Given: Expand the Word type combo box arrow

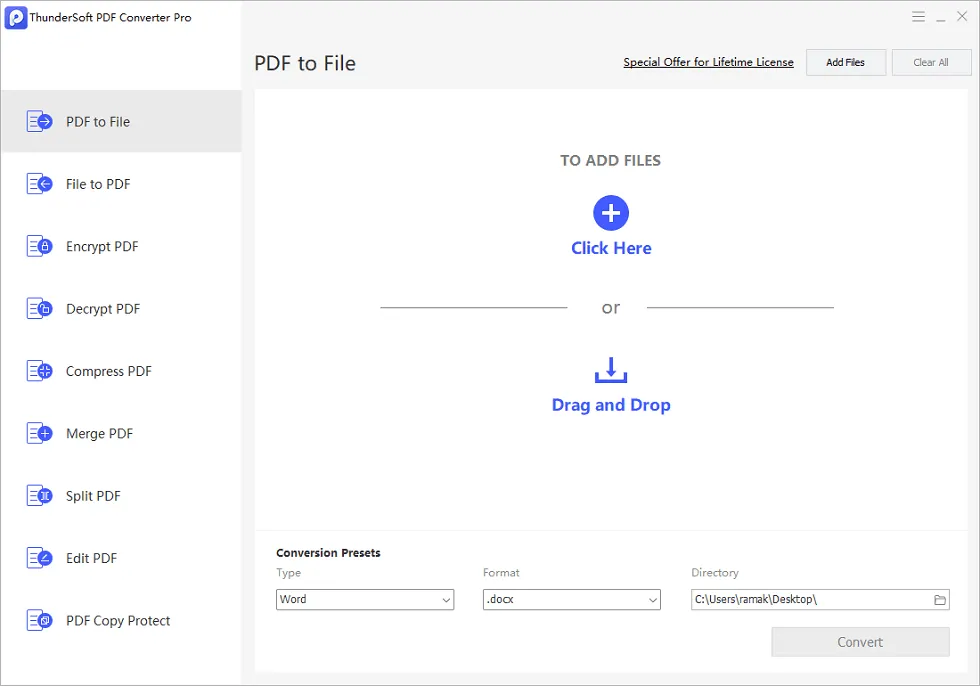Looking at the screenshot, I should [x=448, y=599].
